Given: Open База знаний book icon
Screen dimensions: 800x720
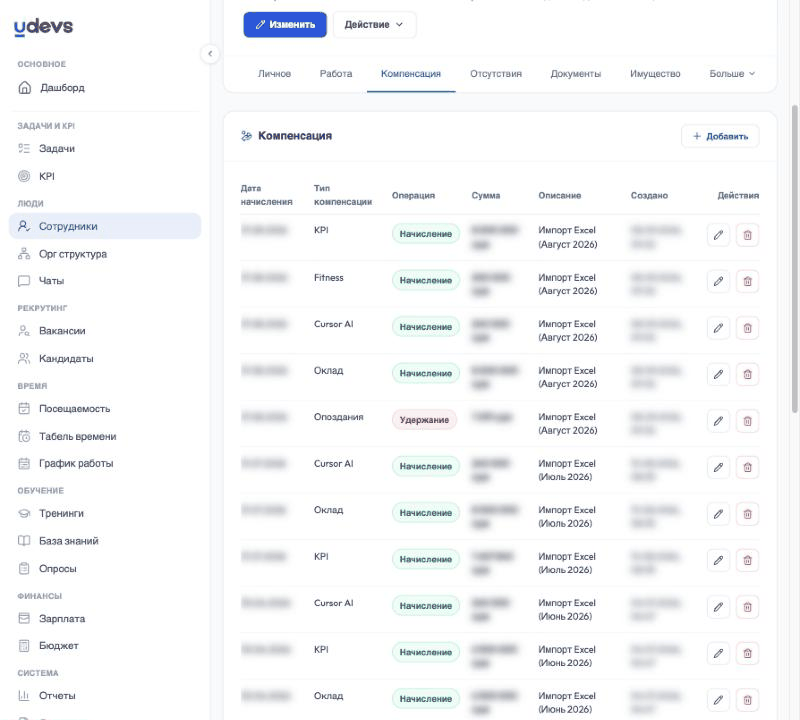Looking at the screenshot, I should click(24, 541).
